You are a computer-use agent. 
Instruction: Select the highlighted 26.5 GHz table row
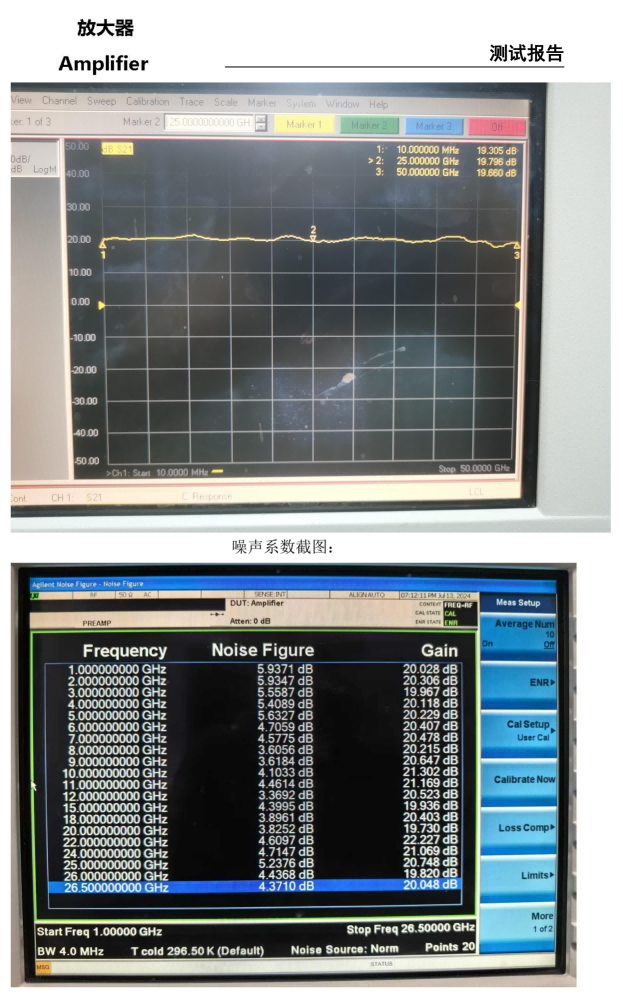click(255, 886)
